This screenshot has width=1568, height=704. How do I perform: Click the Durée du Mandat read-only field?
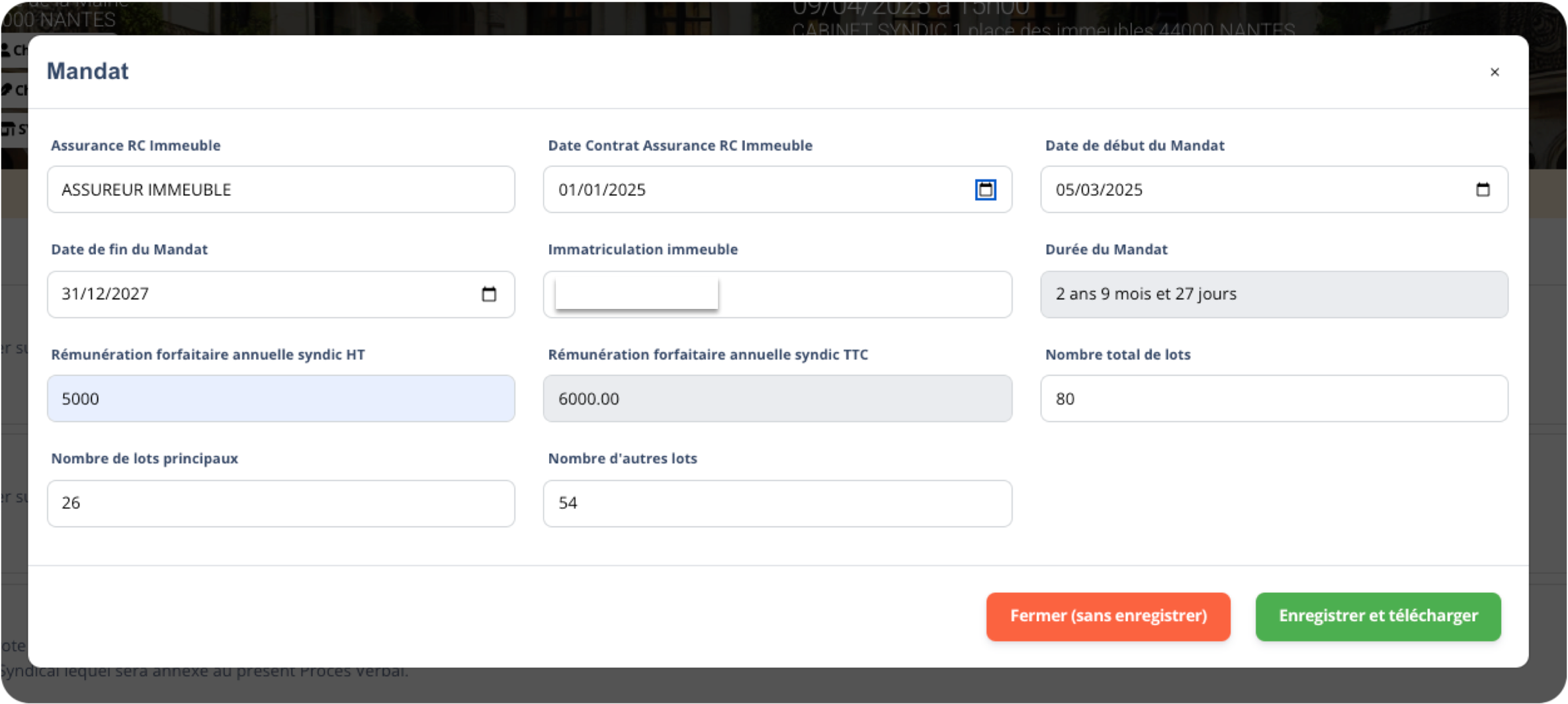[1274, 294]
